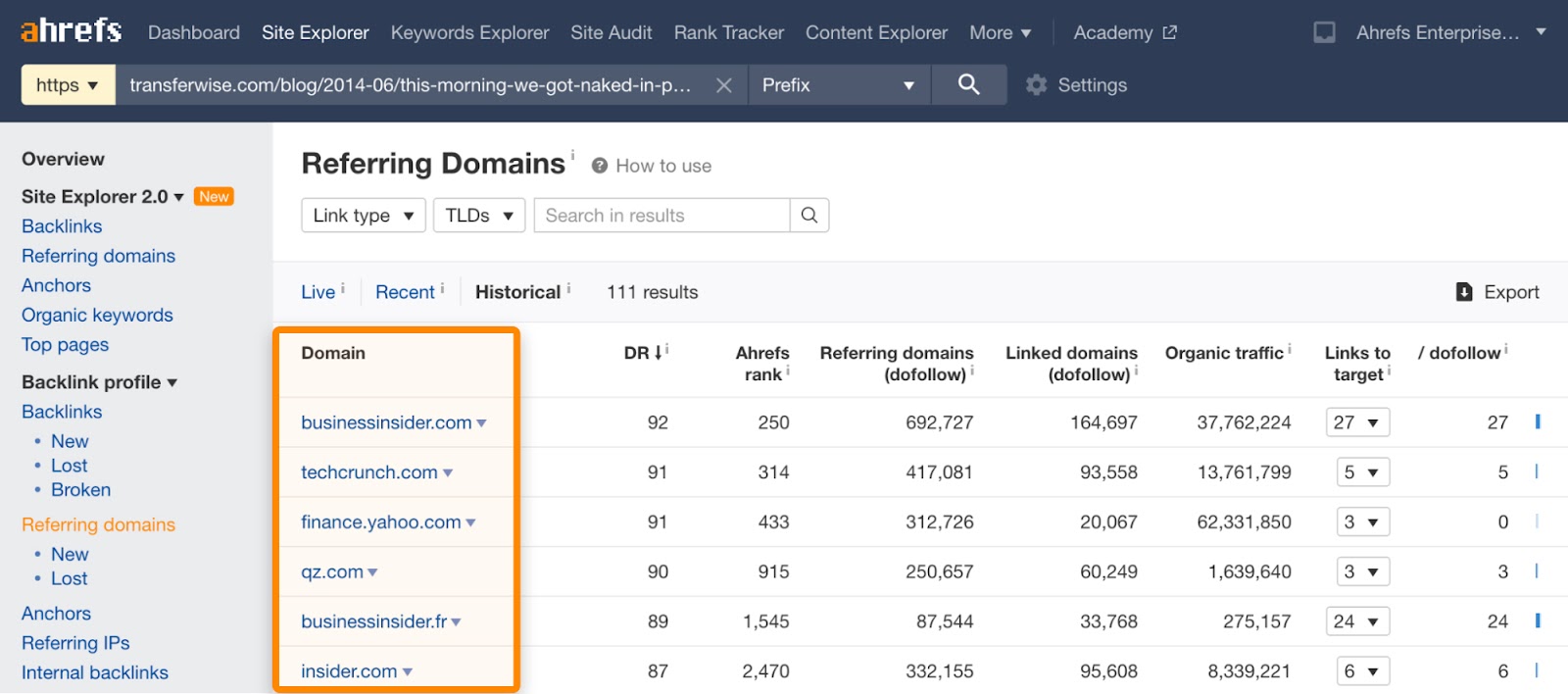1568x694 pixels.
Task: Click the magnifying glass search button in URL bar
Action: pos(968,85)
